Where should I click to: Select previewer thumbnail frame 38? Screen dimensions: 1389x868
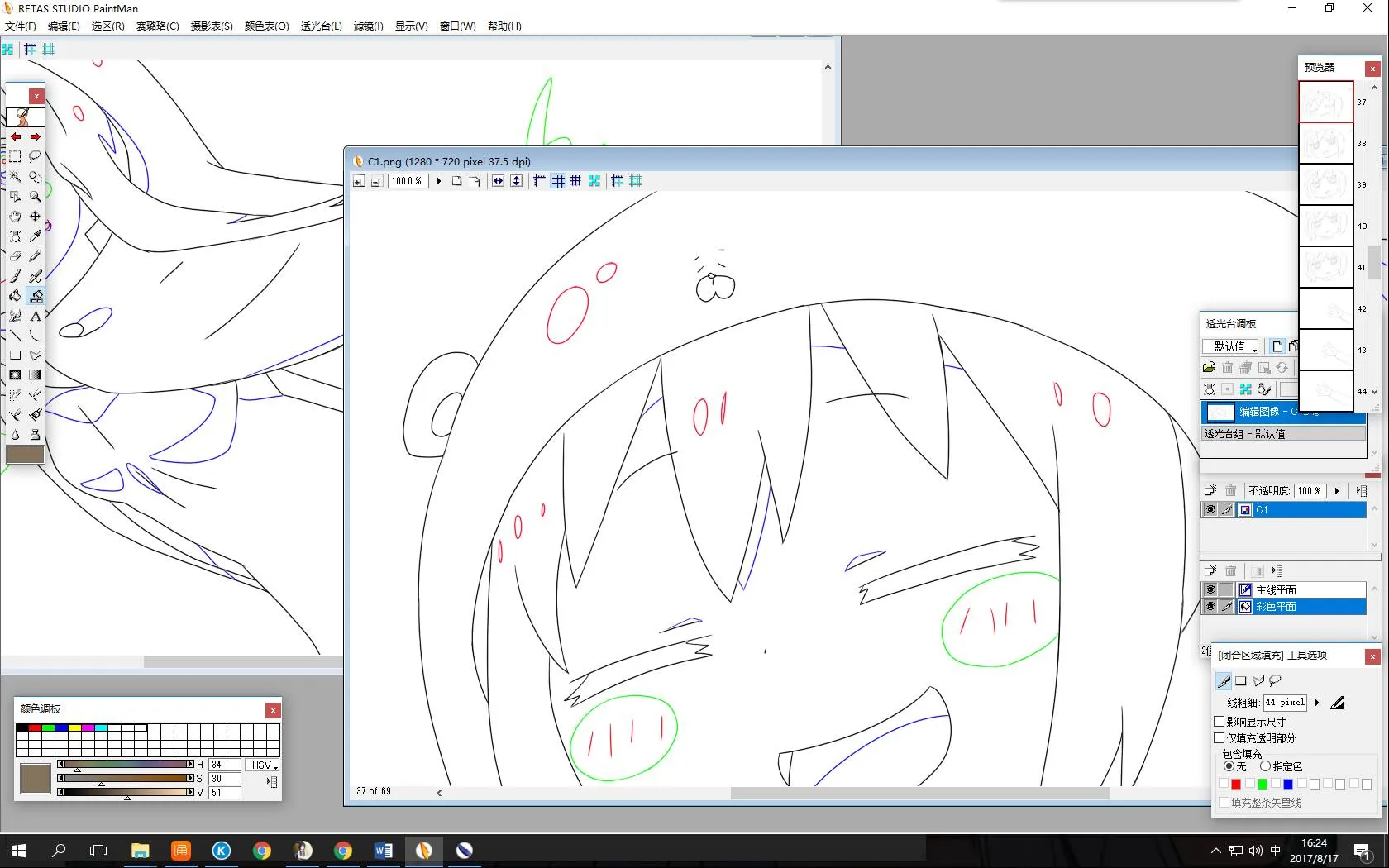tap(1326, 143)
